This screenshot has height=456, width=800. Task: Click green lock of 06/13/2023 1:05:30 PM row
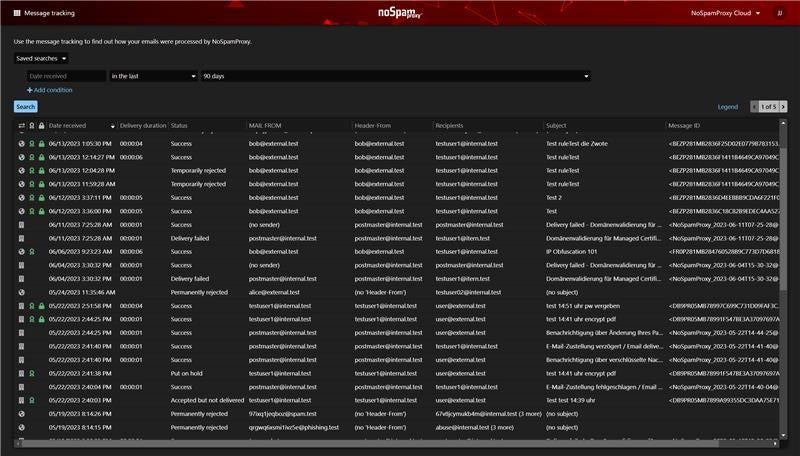[42, 144]
